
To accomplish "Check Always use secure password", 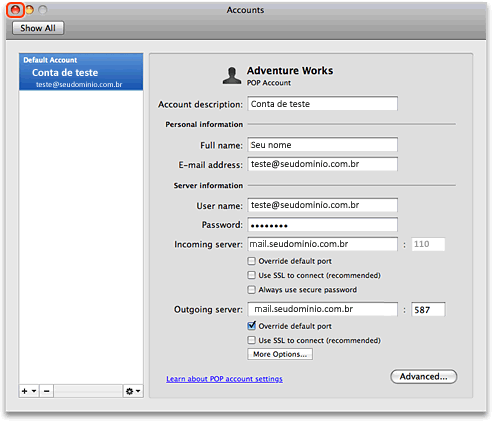I will pyautogui.click(x=251, y=289).
